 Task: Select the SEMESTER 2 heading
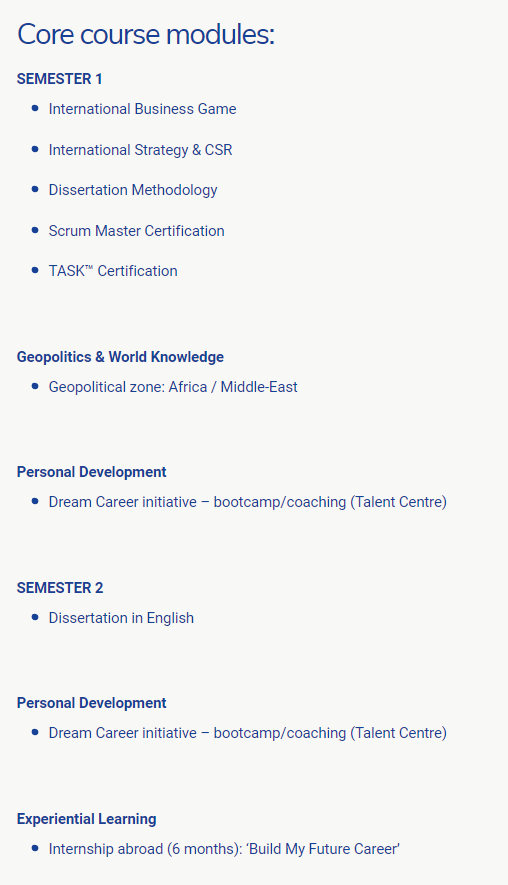click(x=60, y=588)
